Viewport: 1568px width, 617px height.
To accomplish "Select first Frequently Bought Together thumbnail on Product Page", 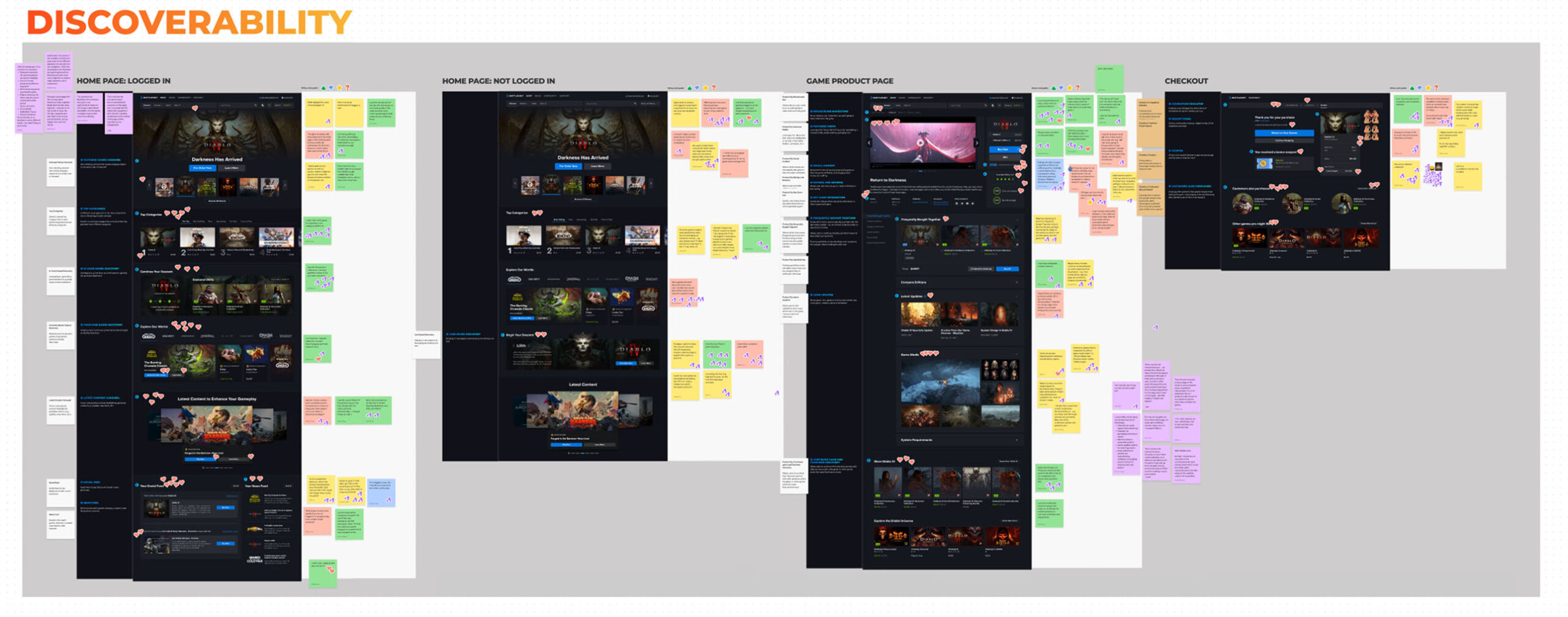I will [x=920, y=236].
